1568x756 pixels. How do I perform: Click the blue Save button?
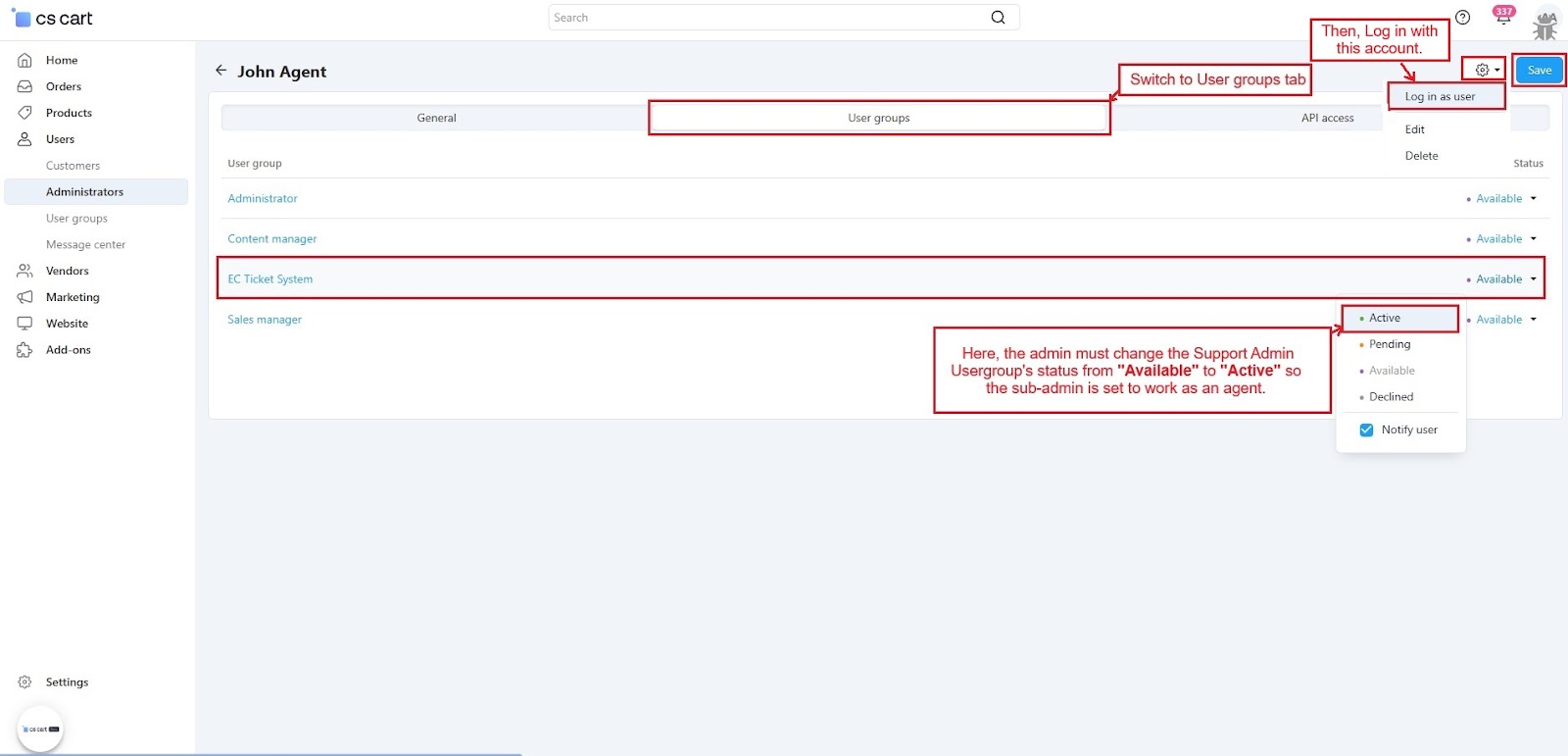coord(1539,71)
